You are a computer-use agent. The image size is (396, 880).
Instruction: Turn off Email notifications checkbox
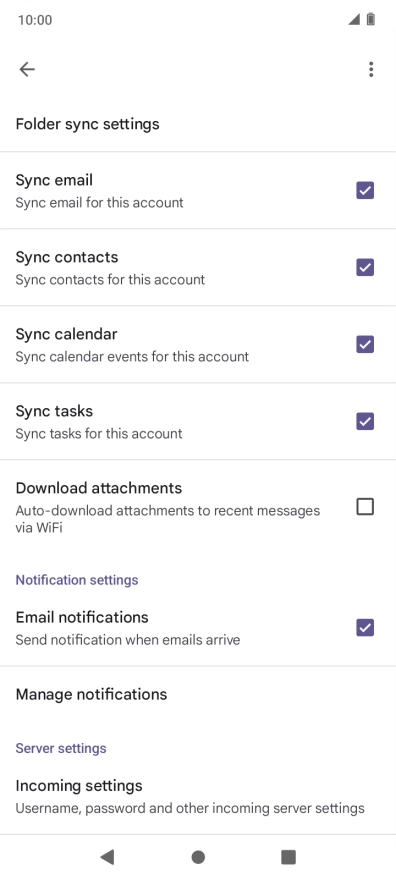(365, 627)
